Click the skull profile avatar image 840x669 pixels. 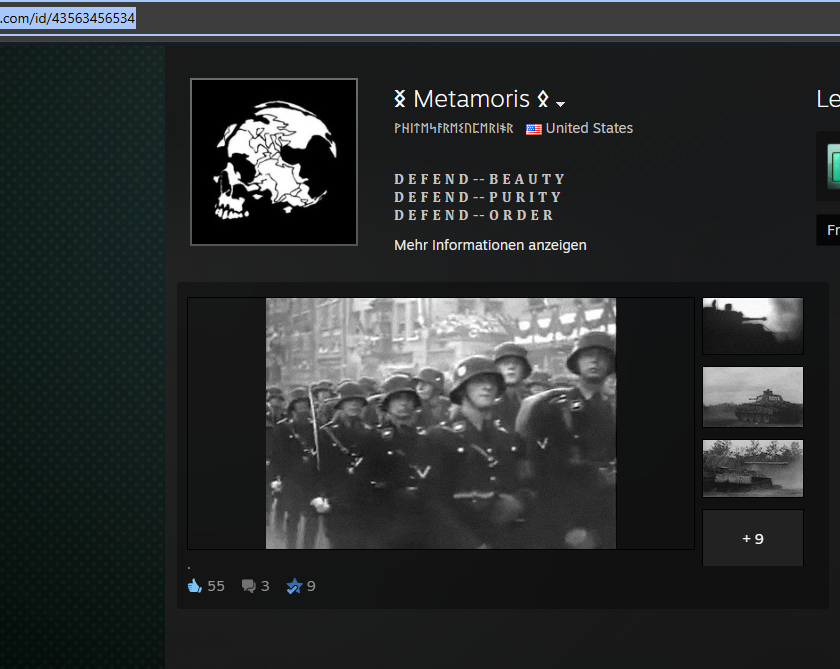click(274, 162)
